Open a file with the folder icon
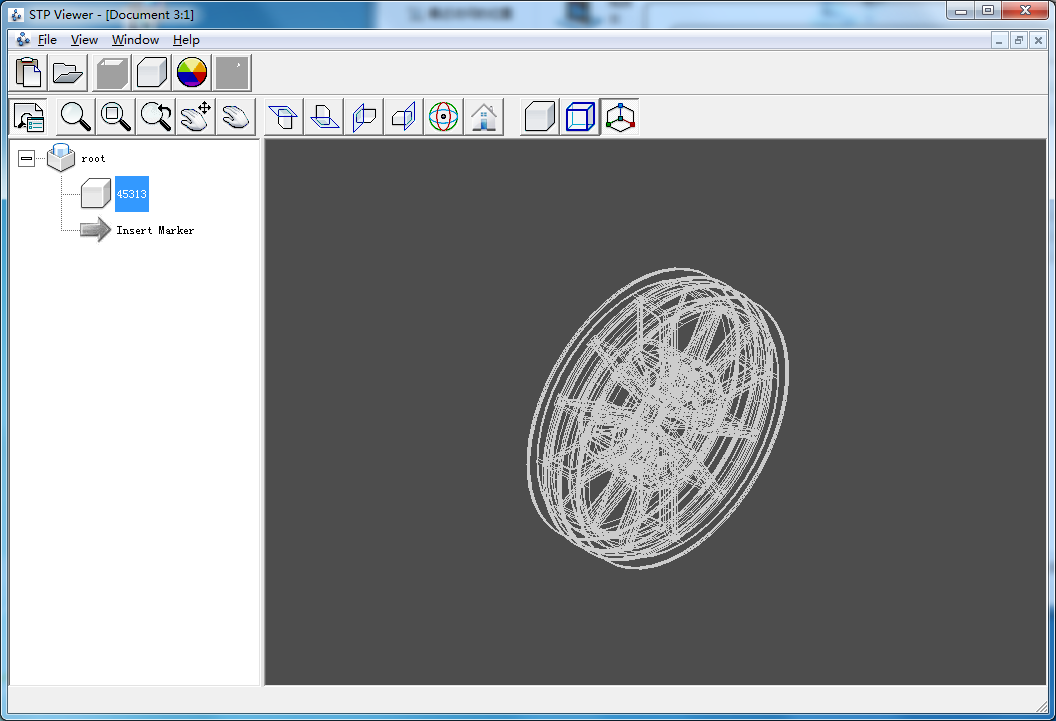The image size is (1056, 721). [67, 73]
